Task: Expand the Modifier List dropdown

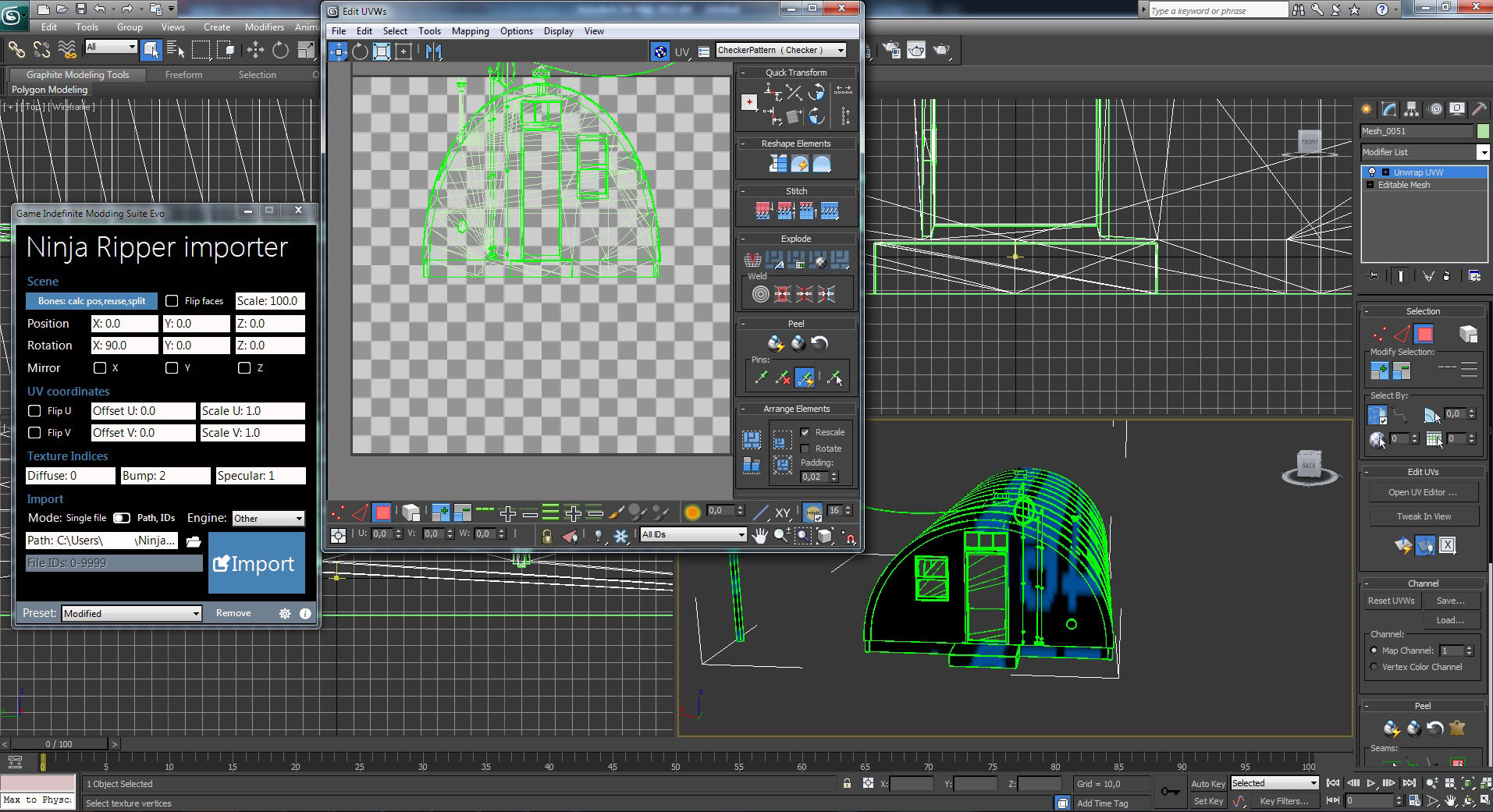Action: click(x=1482, y=152)
